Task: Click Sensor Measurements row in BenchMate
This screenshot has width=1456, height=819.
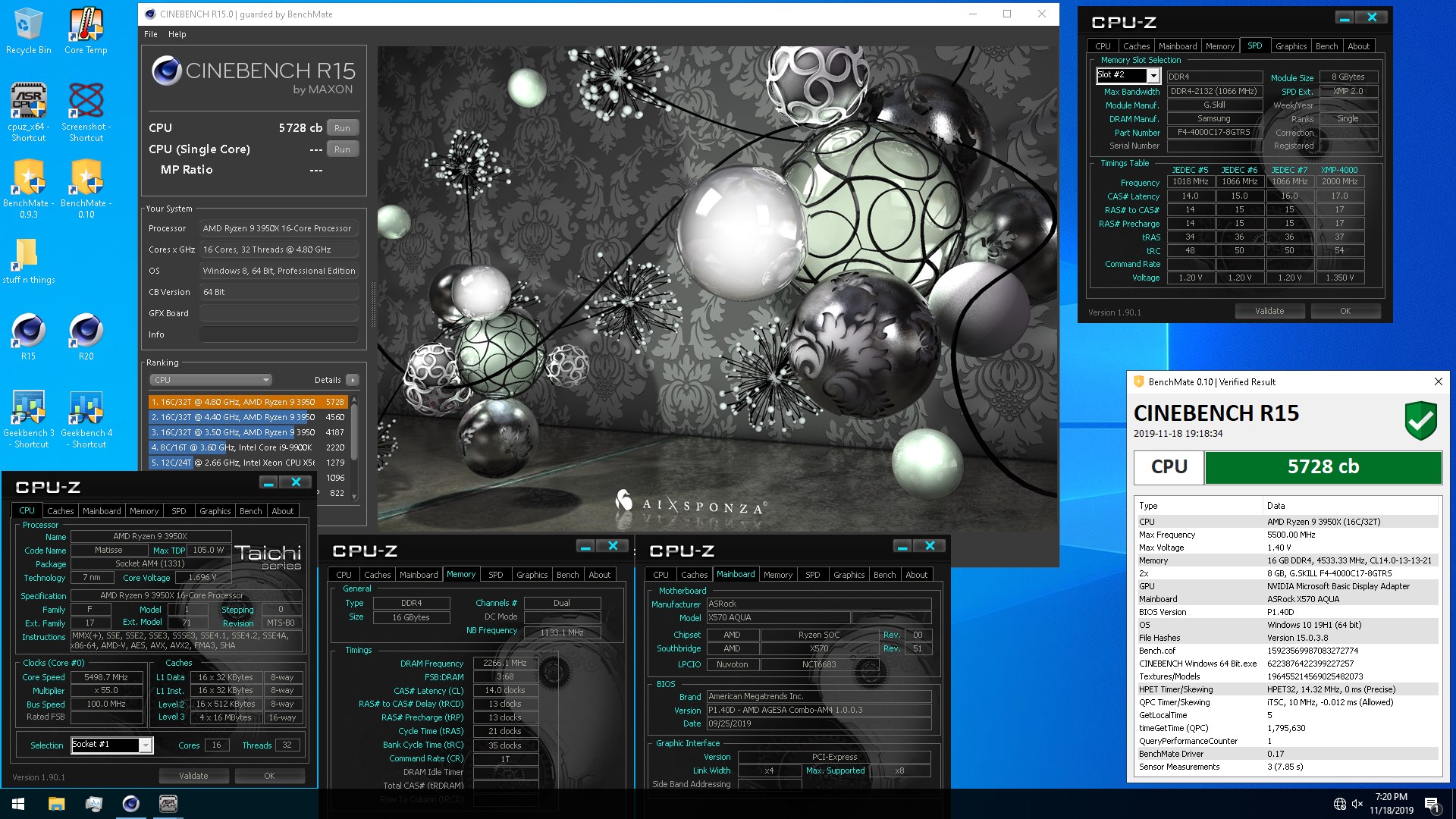Action: click(x=1287, y=767)
